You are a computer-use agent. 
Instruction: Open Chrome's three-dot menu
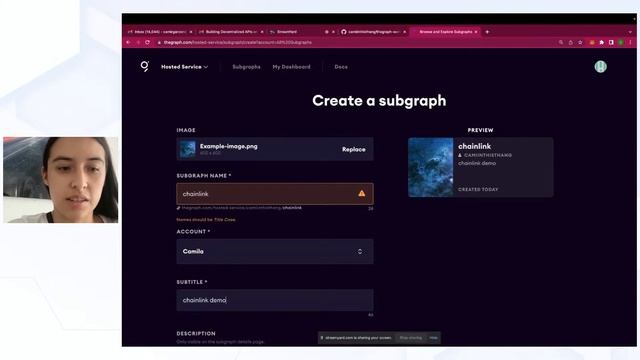(630, 42)
